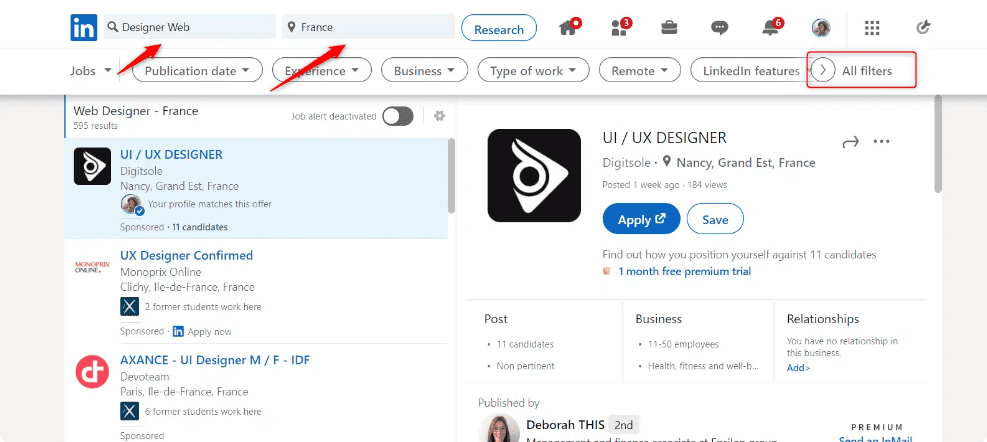The width and height of the screenshot is (987, 442).
Task: Click the icon right of apps grid
Action: coord(923,27)
